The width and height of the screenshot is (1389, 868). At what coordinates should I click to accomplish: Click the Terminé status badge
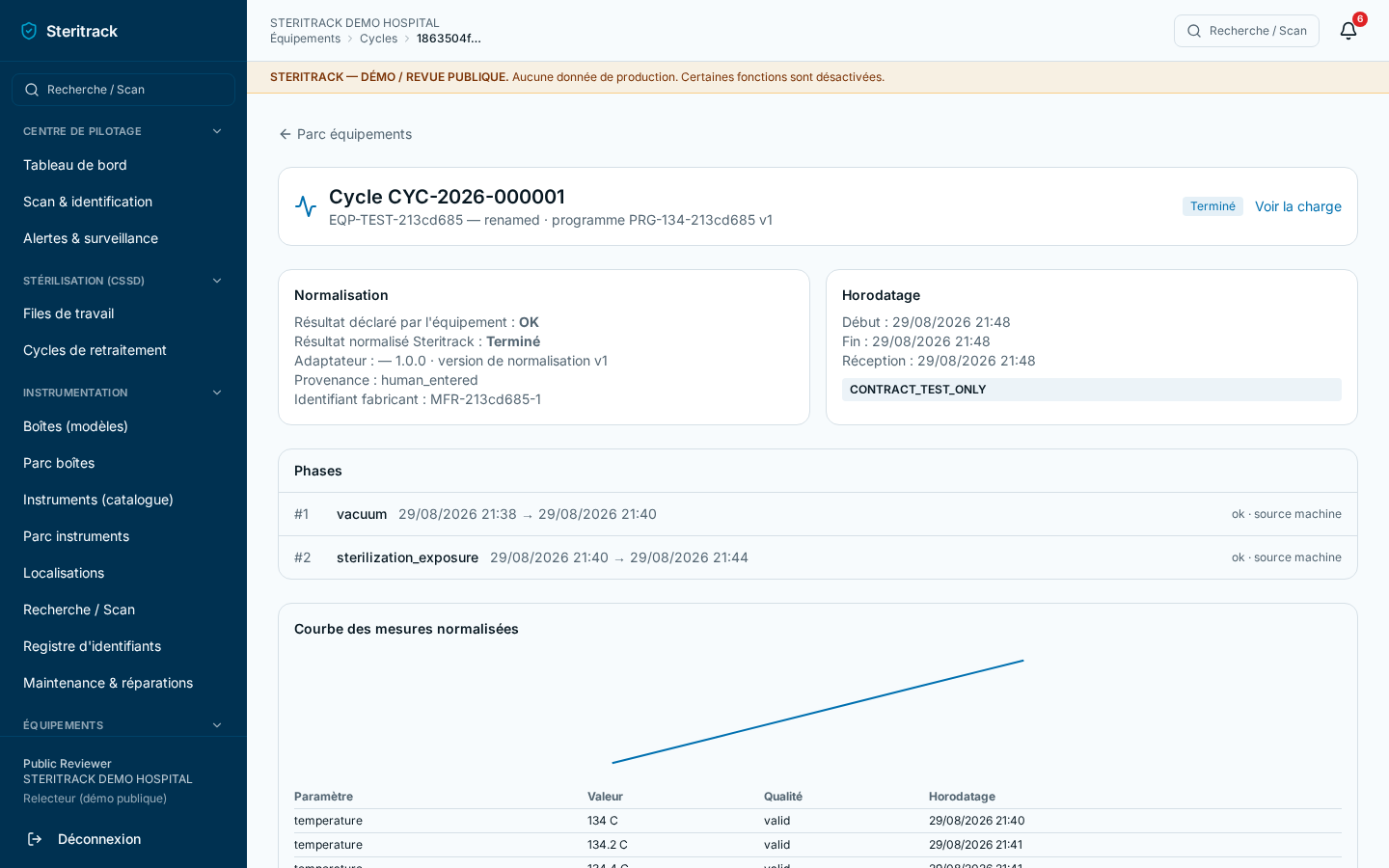click(x=1212, y=206)
